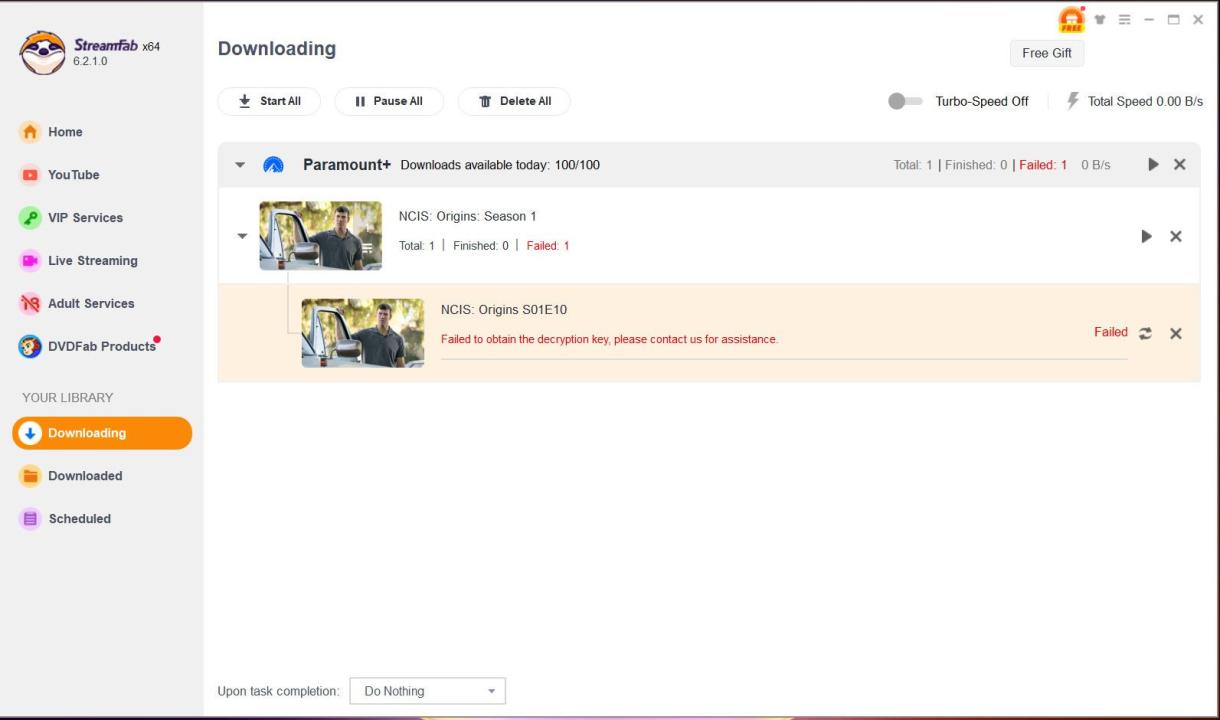Click the orange FREE gift icon
Screen dimensions: 1220x720
[x=1072, y=19]
